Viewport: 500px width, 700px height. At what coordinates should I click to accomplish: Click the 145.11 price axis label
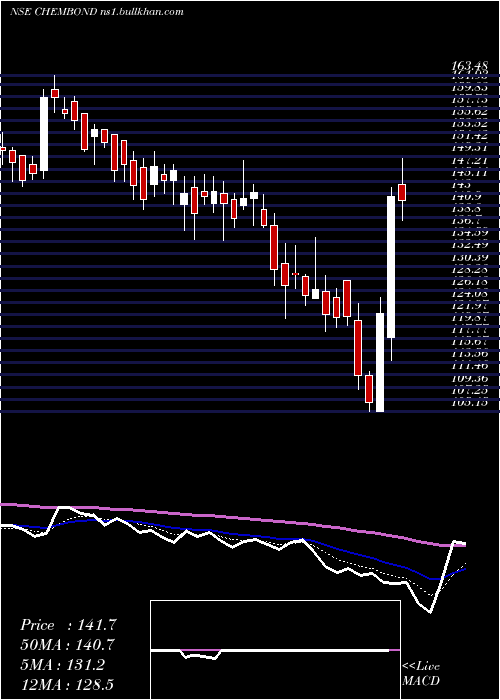coord(471,172)
